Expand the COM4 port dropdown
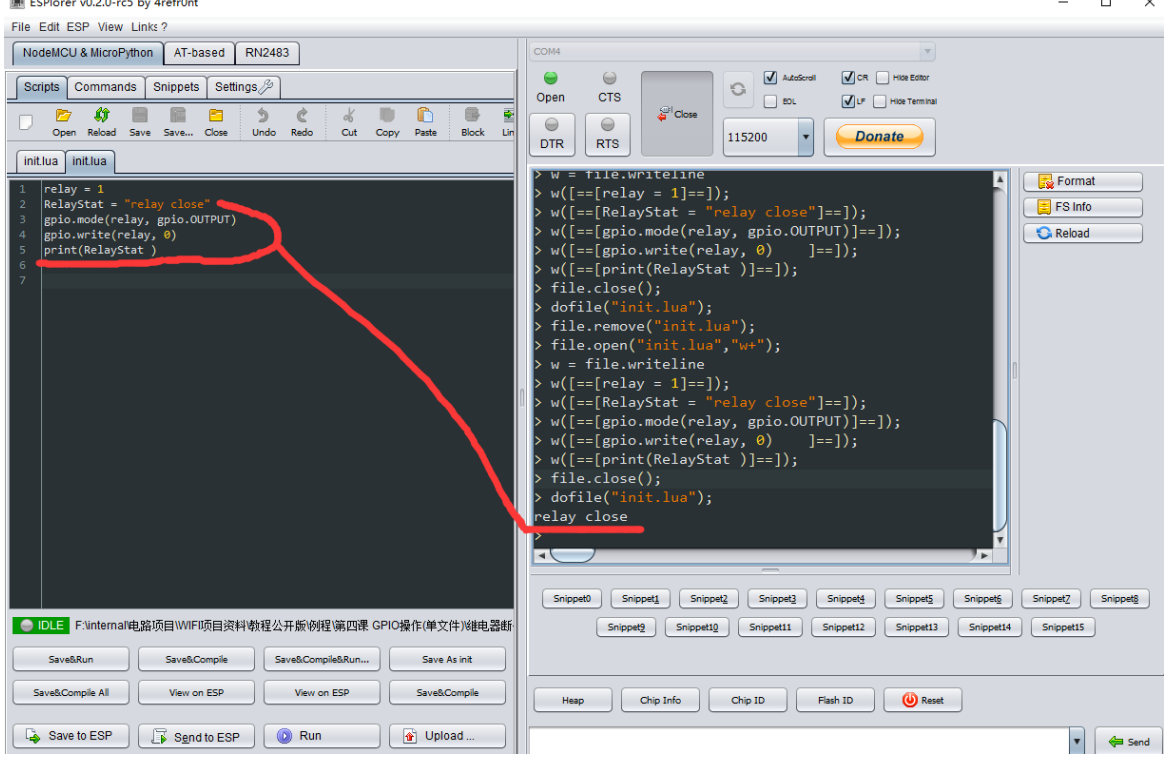 [x=927, y=51]
